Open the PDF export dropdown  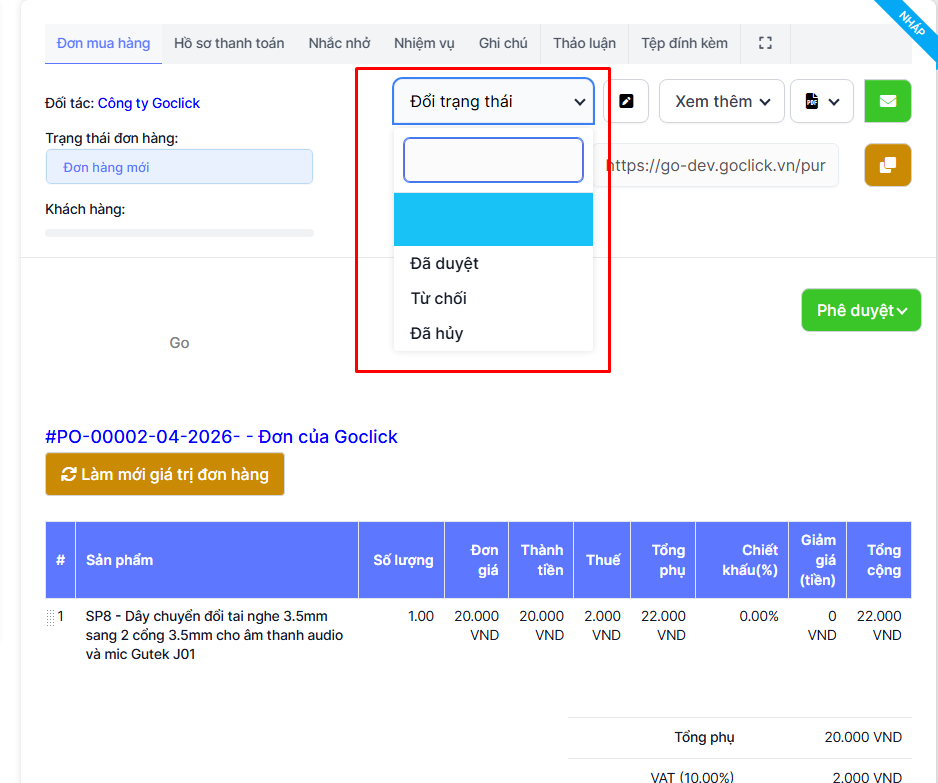[x=821, y=101]
